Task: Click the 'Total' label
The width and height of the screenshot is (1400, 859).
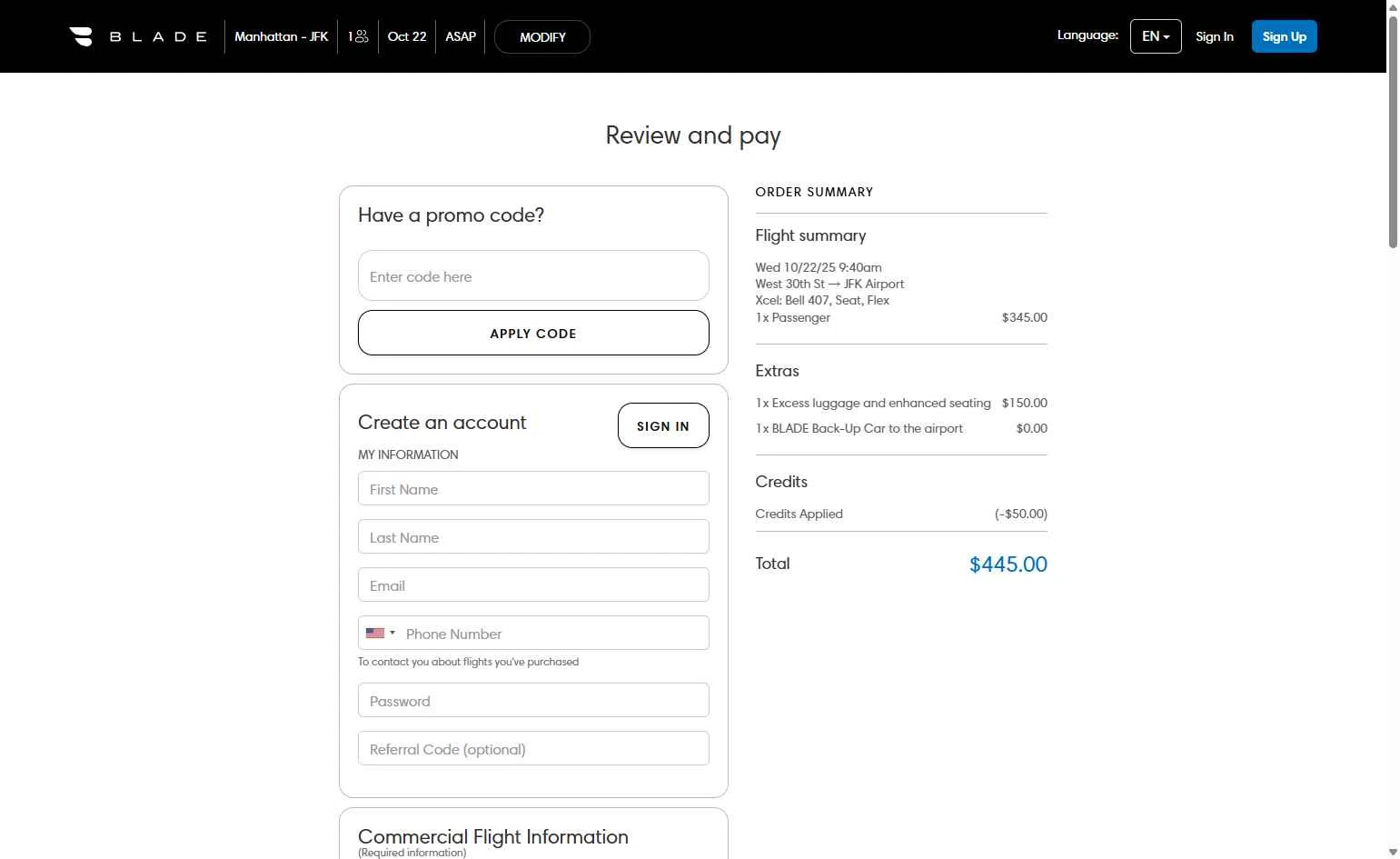Action: pos(772,564)
